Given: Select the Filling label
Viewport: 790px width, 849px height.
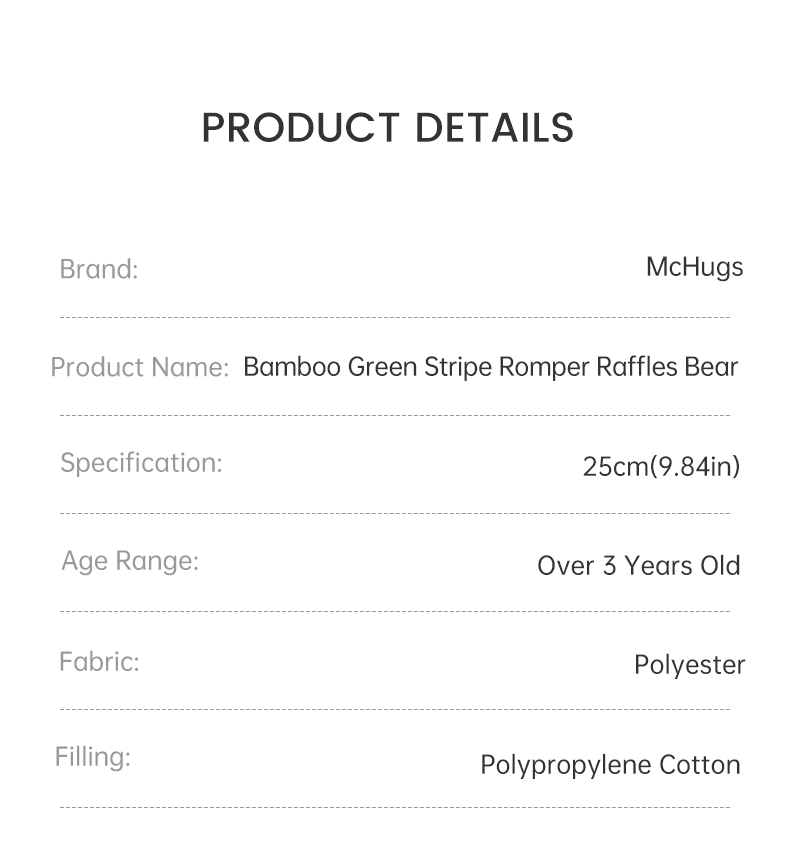Looking at the screenshot, I should pyautogui.click(x=93, y=757).
